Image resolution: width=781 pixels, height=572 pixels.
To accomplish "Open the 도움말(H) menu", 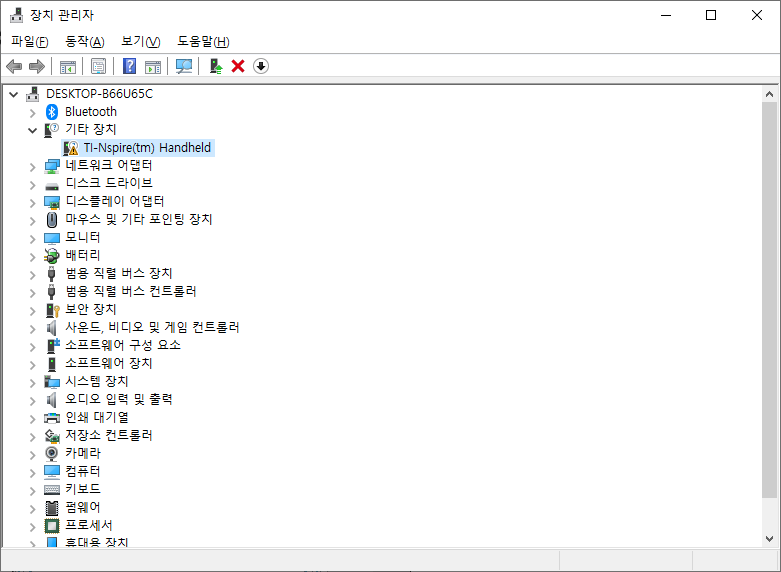I will point(203,41).
